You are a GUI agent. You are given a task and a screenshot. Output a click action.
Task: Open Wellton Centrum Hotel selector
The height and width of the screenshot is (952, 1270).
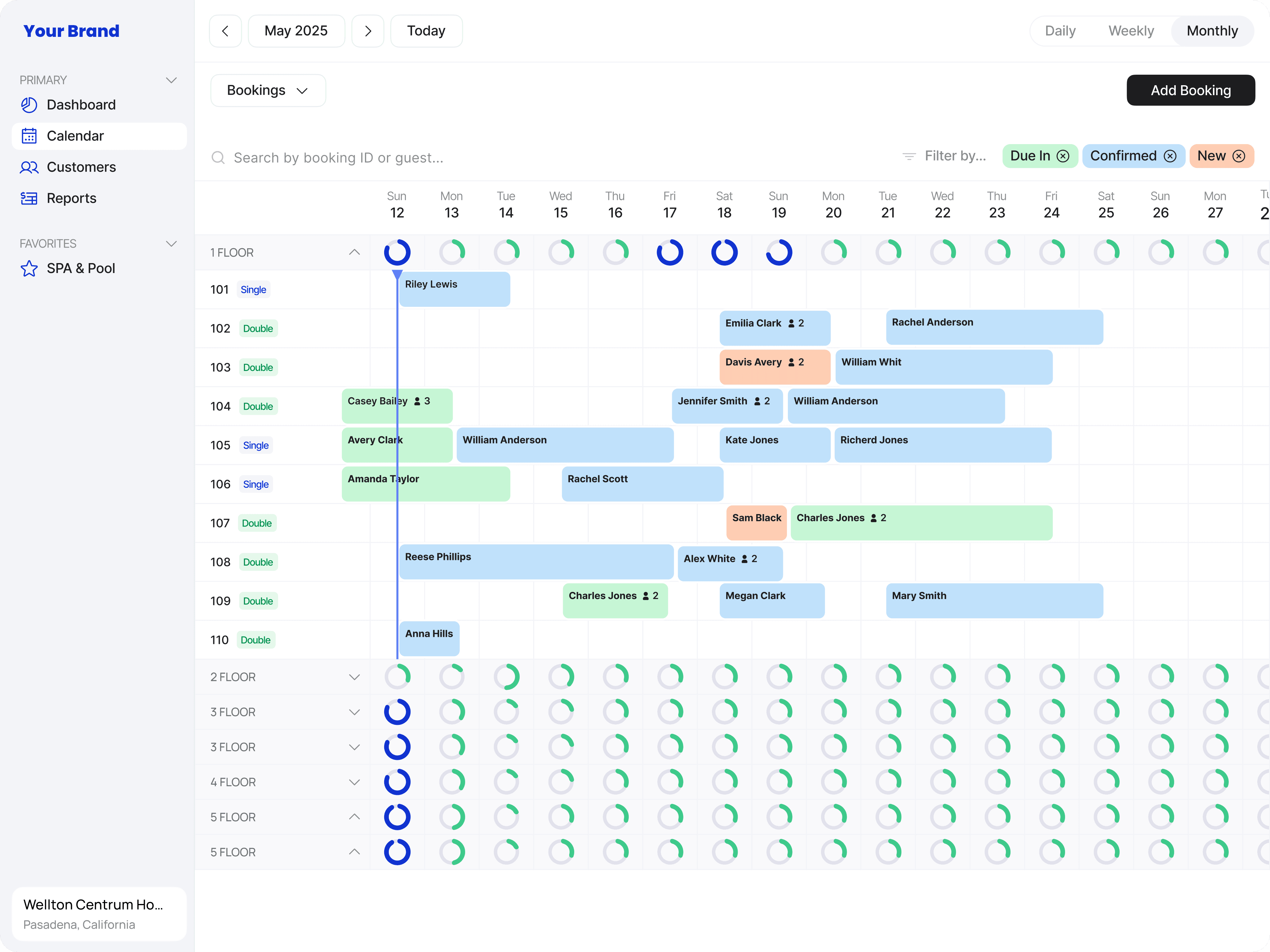pos(99,914)
